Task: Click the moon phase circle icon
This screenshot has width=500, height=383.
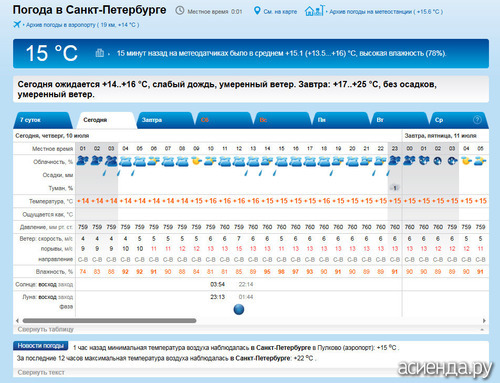Action: coord(239,310)
